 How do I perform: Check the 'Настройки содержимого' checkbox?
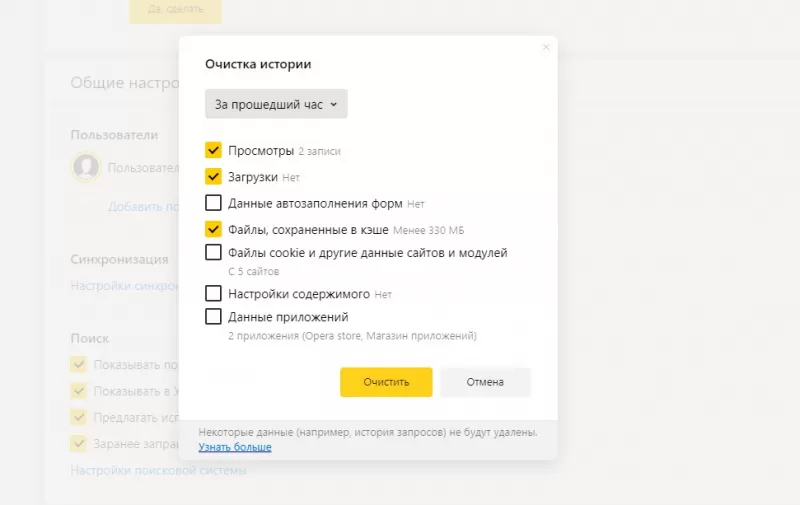point(213,293)
